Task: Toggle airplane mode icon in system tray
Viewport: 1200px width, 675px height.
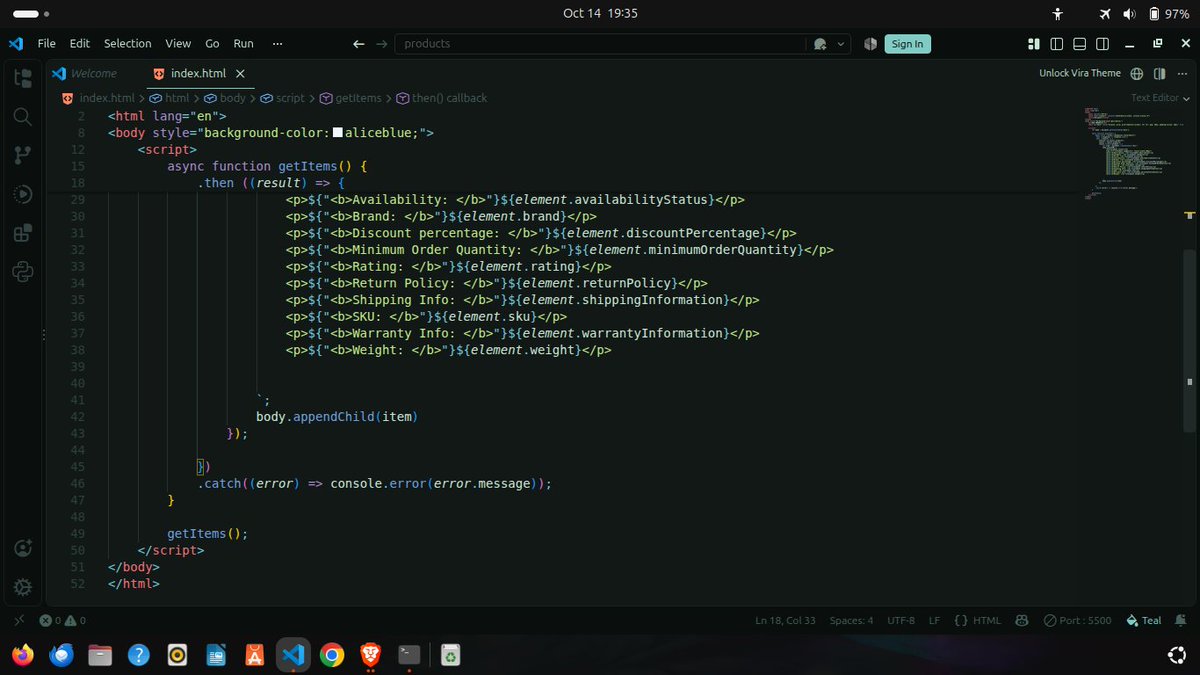Action: pyautogui.click(x=1105, y=14)
